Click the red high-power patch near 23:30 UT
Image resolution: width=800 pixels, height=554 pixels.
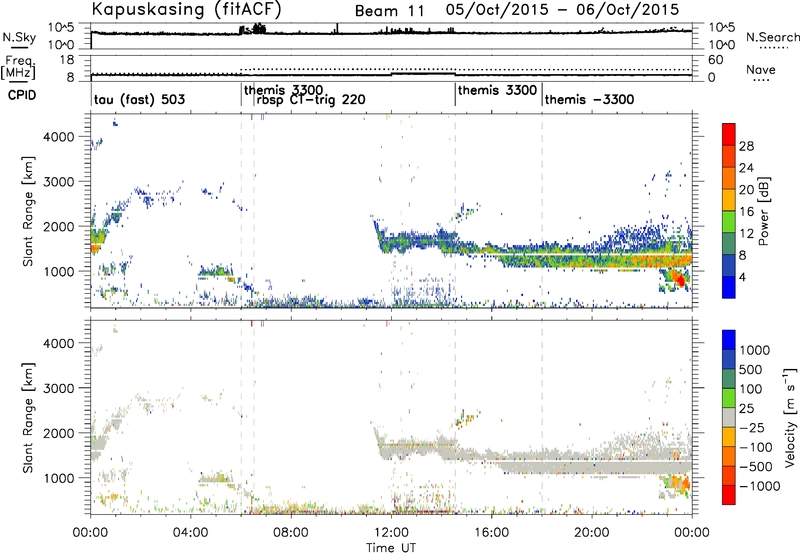679,279
